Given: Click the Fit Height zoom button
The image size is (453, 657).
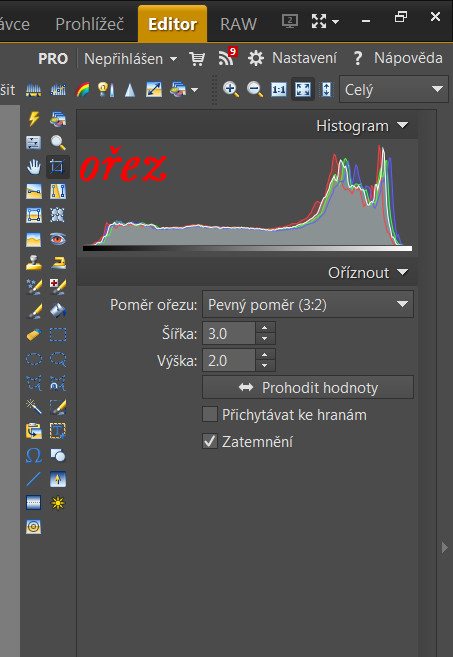Looking at the screenshot, I should click(326, 89).
